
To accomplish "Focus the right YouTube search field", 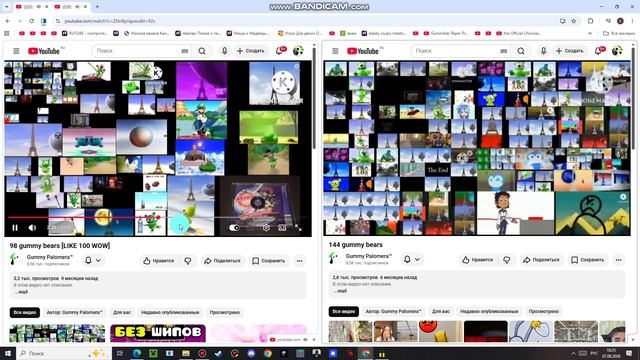I will tap(455, 51).
